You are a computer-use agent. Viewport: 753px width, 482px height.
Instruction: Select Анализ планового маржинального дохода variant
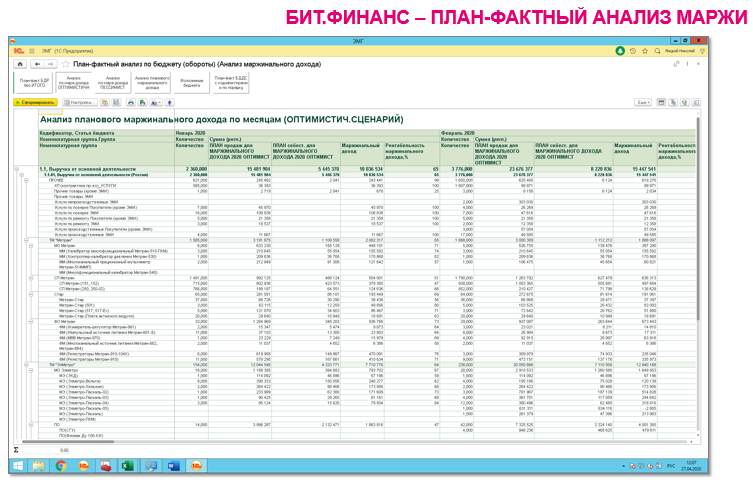coord(152,83)
